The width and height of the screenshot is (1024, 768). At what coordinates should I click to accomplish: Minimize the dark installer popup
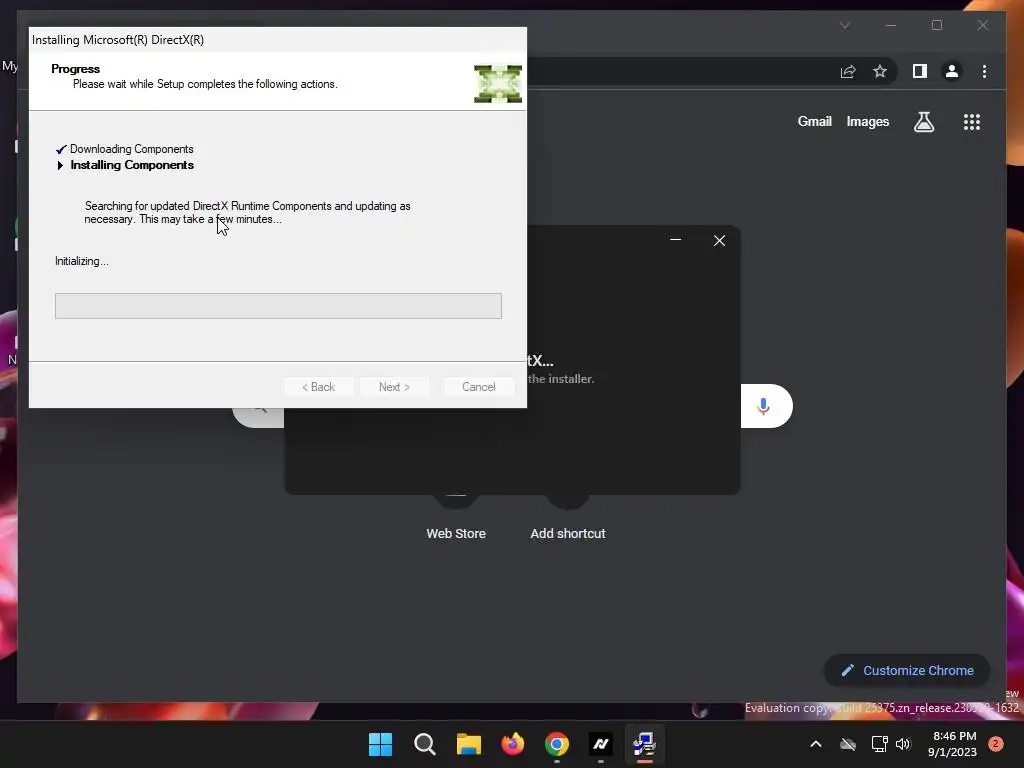[x=675, y=240]
